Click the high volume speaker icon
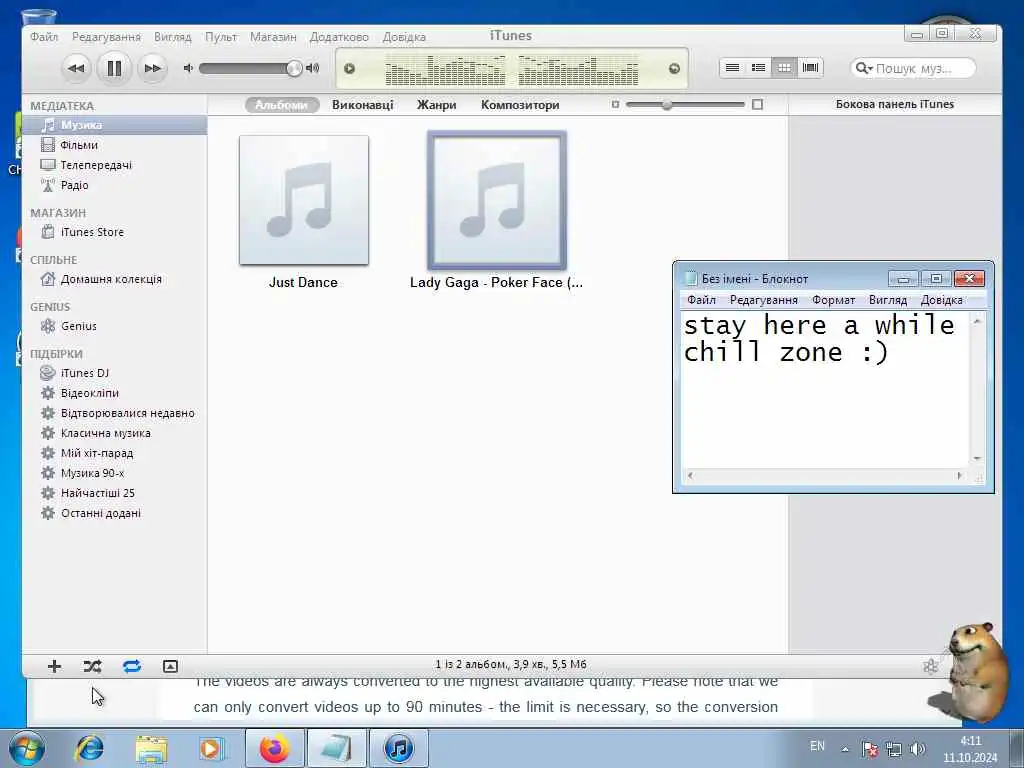Viewport: 1024px width, 768px height. pos(313,68)
